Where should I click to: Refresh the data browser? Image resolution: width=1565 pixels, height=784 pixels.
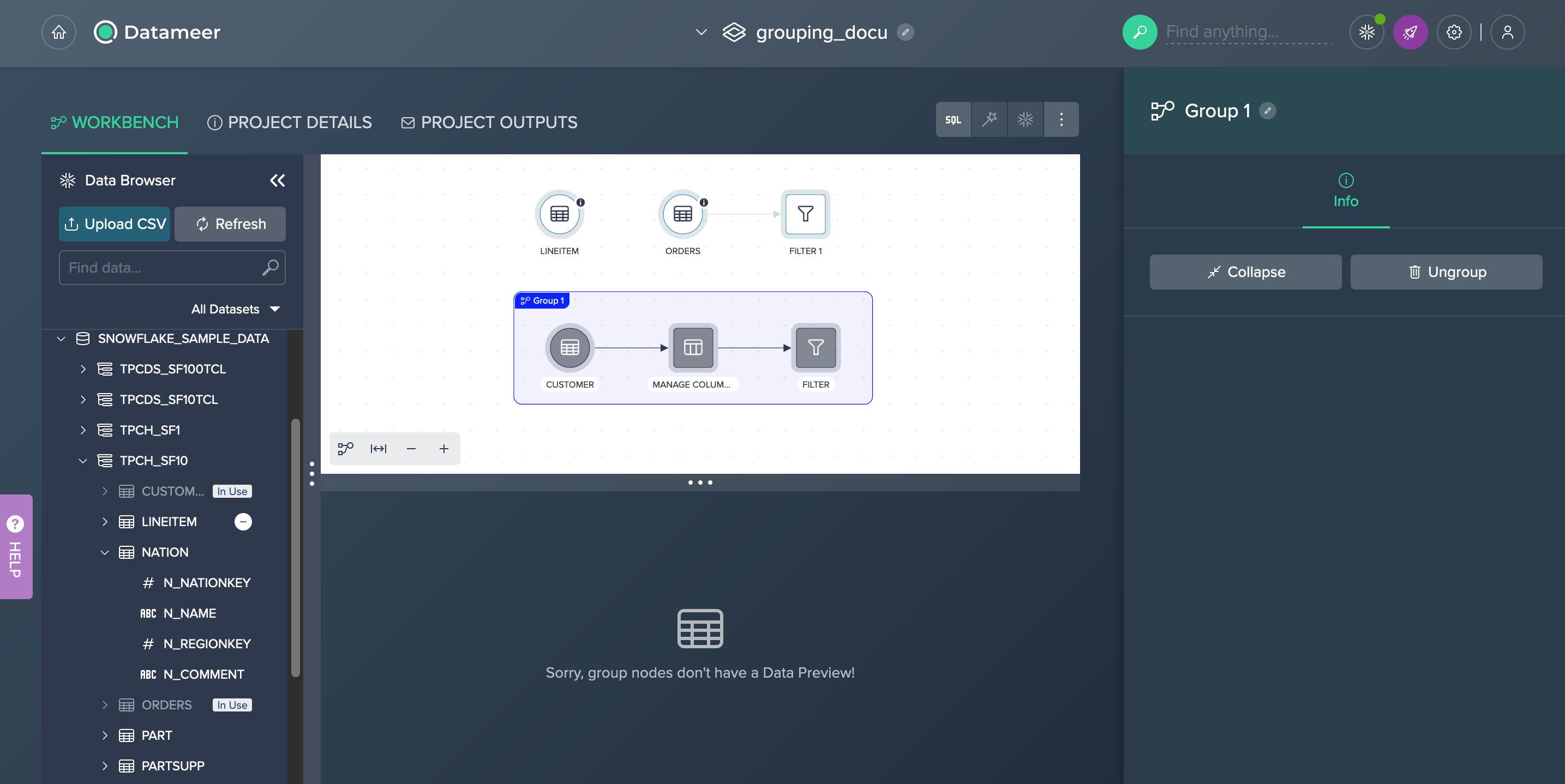coord(230,224)
